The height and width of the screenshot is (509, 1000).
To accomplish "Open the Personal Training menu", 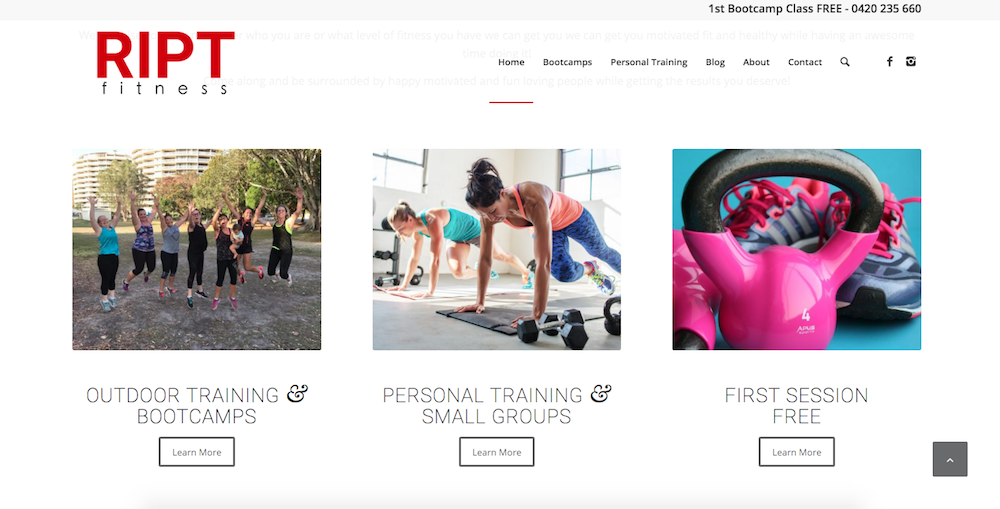I will pyautogui.click(x=649, y=62).
